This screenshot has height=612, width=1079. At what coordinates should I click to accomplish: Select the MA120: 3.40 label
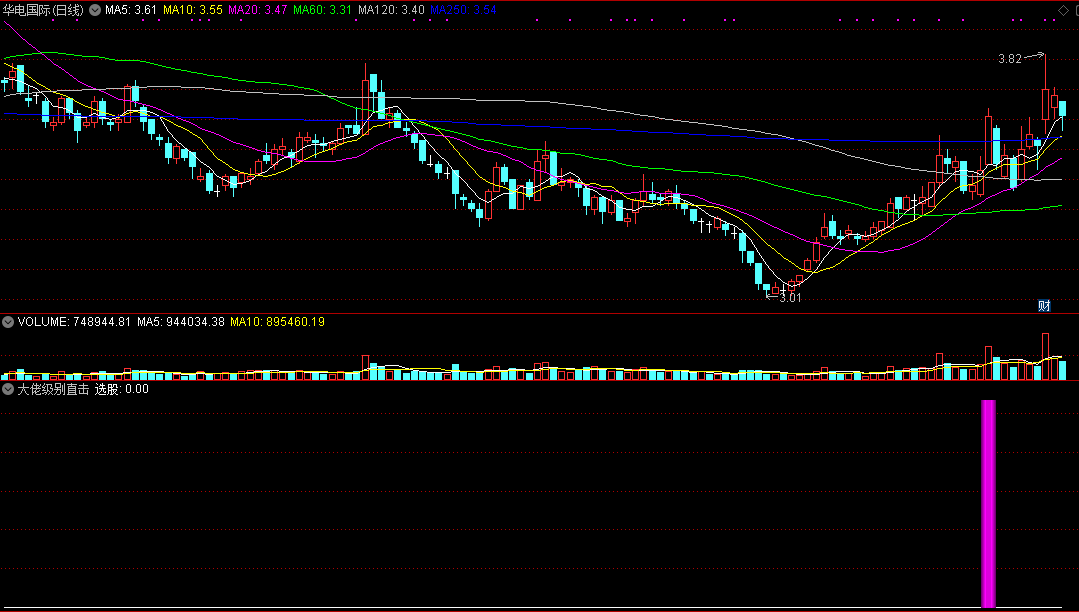(x=391, y=10)
